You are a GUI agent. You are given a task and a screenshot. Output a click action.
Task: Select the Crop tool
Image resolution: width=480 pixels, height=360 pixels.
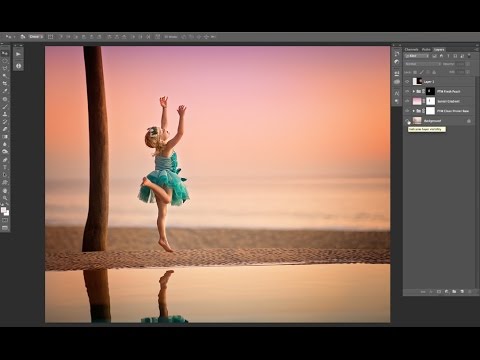pos(5,83)
